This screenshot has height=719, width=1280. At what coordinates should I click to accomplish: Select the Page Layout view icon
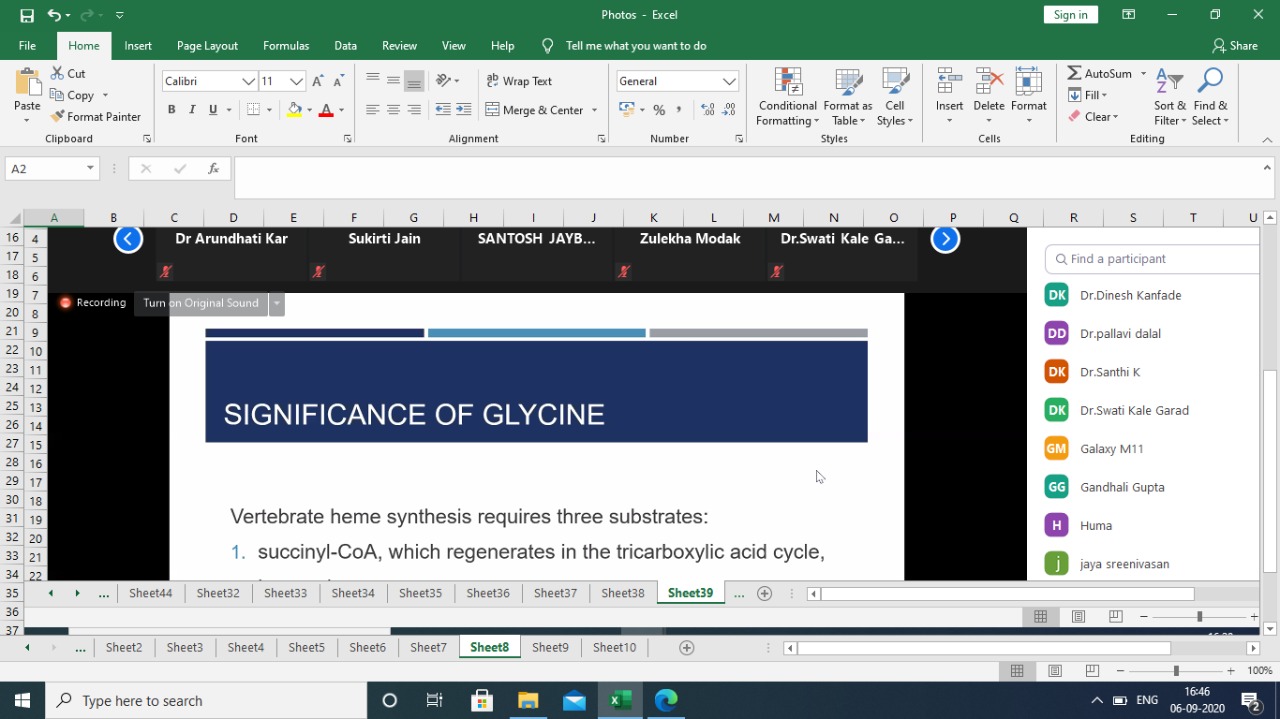tap(1055, 671)
